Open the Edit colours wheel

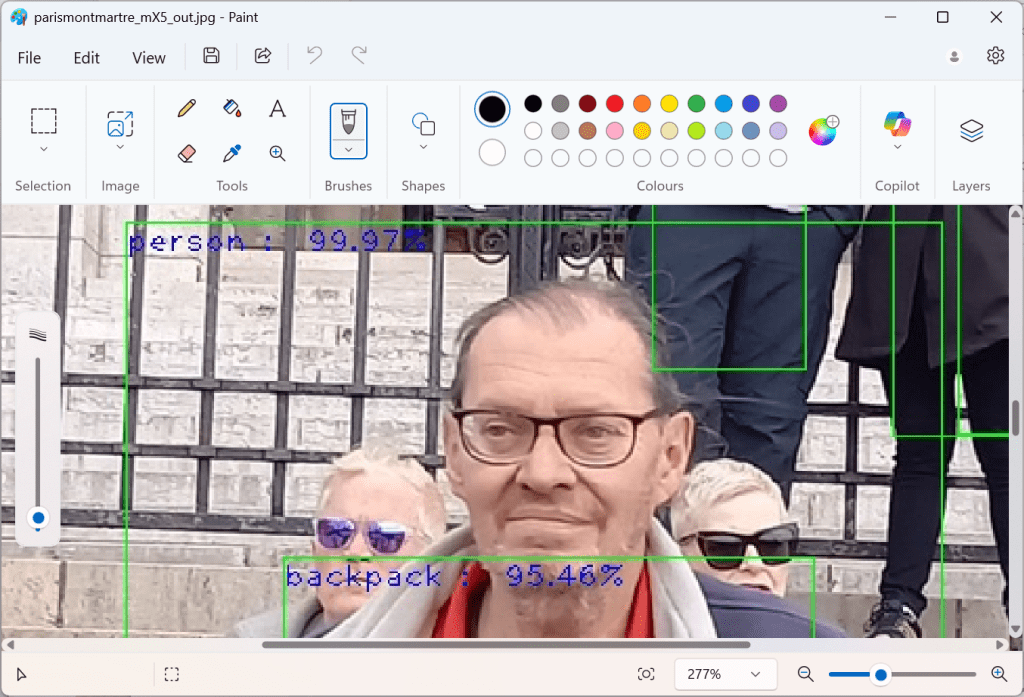tap(823, 131)
